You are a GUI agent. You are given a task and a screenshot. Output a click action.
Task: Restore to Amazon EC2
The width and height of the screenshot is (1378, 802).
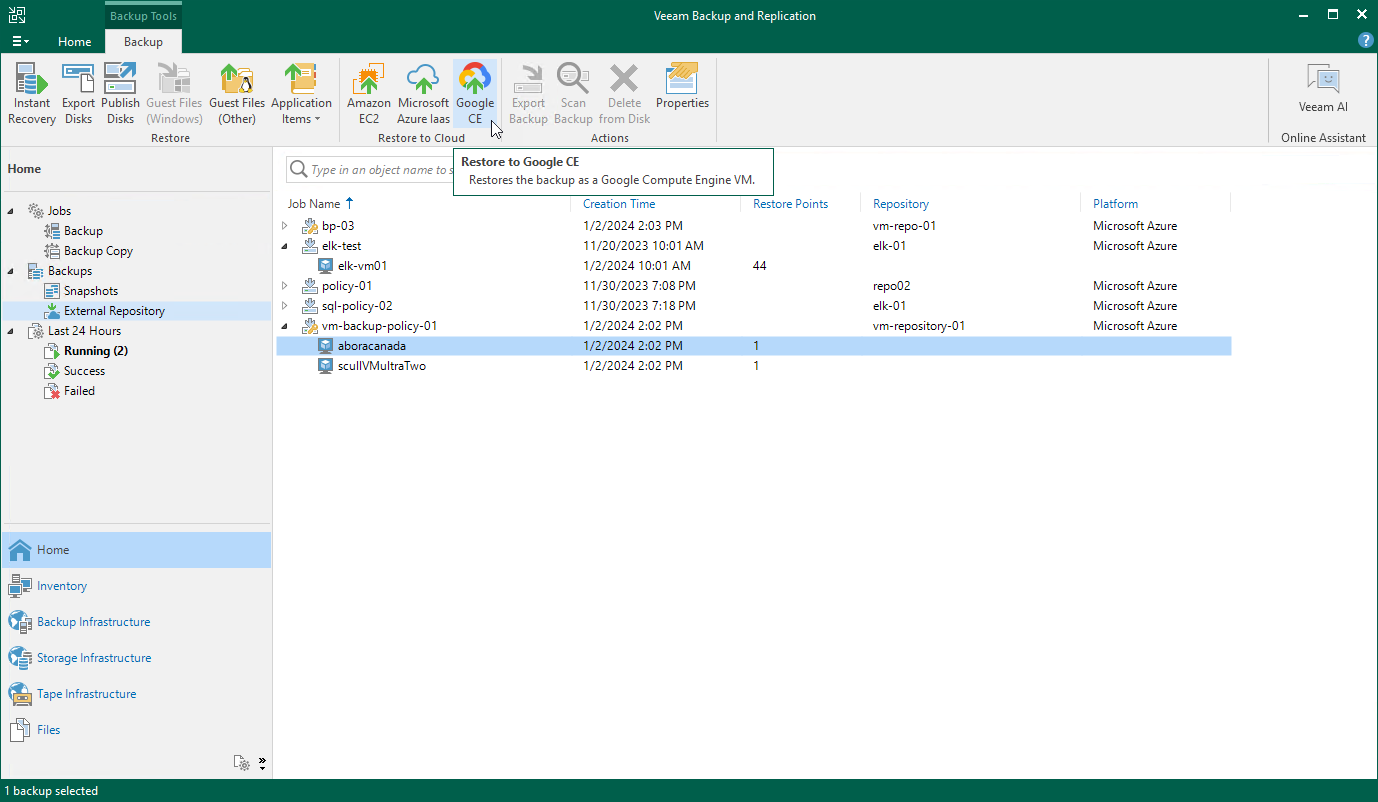tap(369, 93)
